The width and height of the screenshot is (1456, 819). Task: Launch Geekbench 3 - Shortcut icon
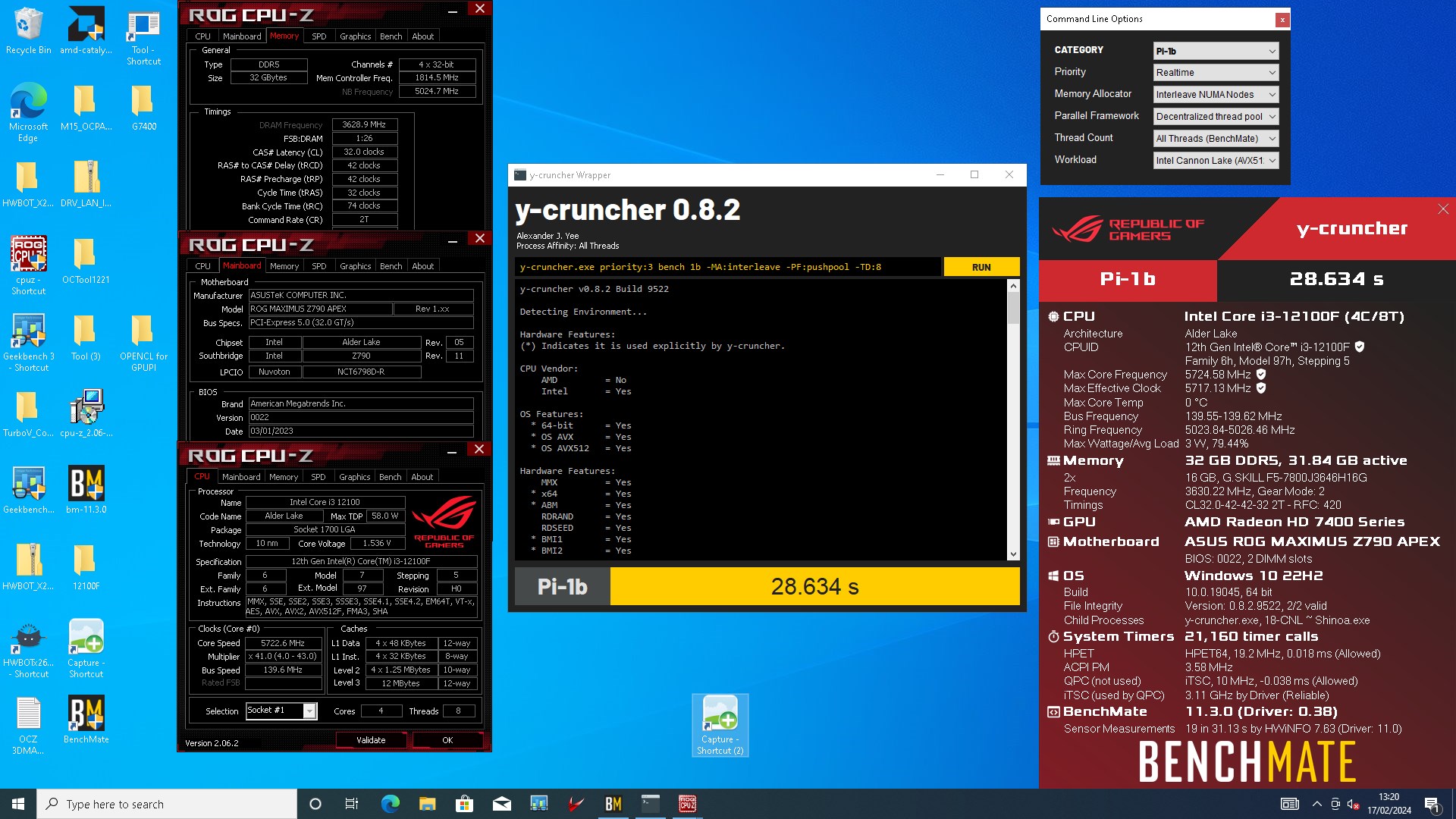point(28,342)
